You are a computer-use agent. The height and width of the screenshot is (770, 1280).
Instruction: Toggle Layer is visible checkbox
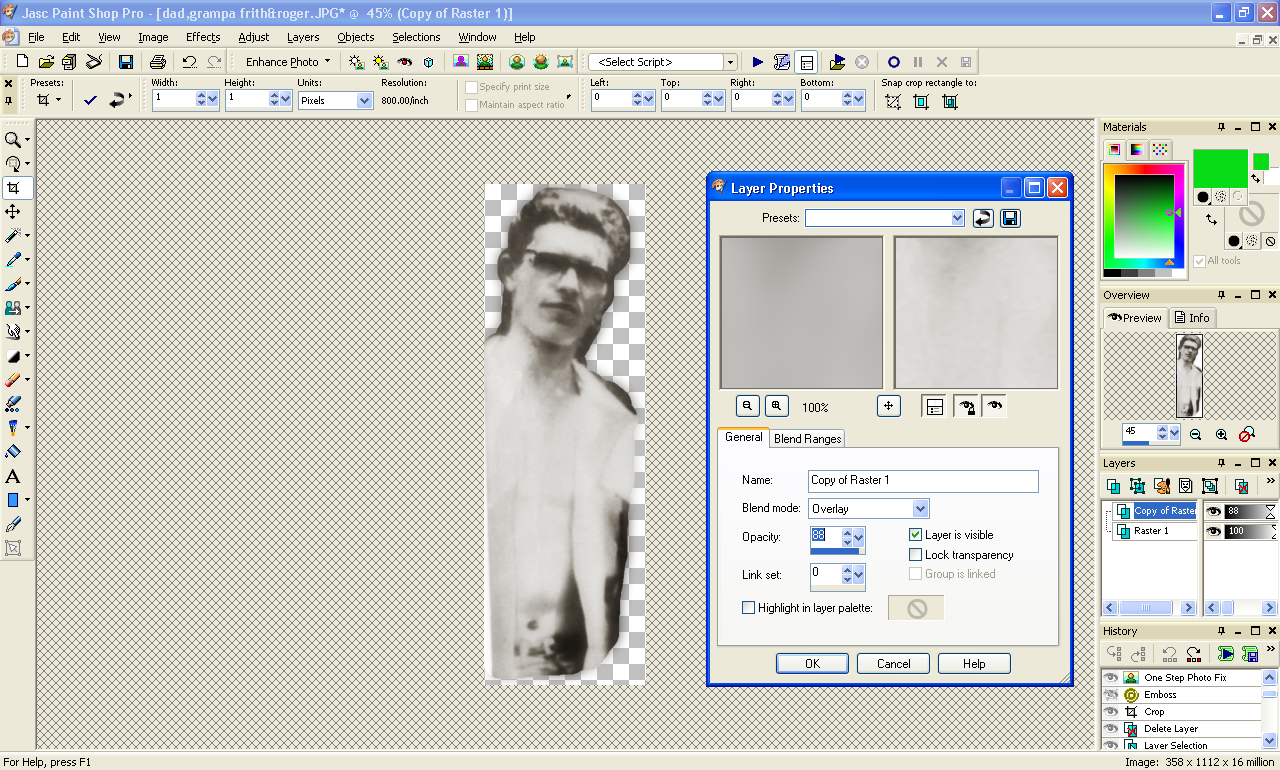pos(916,535)
